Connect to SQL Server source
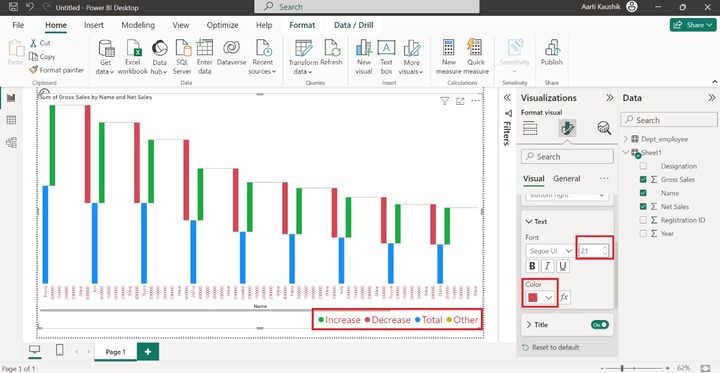Viewport: 720px width, 373px height. [x=182, y=57]
